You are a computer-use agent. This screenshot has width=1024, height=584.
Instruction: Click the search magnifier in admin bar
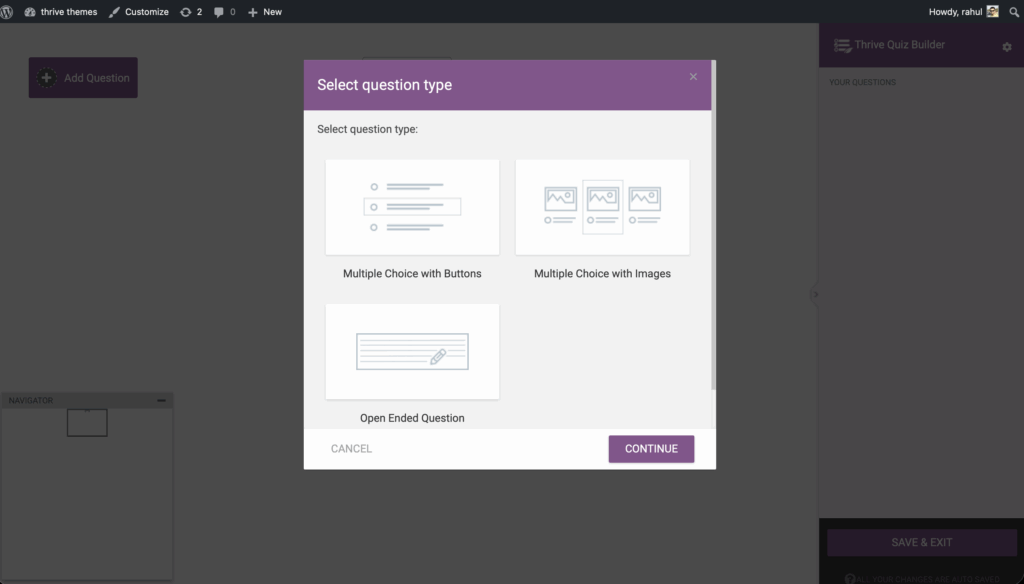1012,12
